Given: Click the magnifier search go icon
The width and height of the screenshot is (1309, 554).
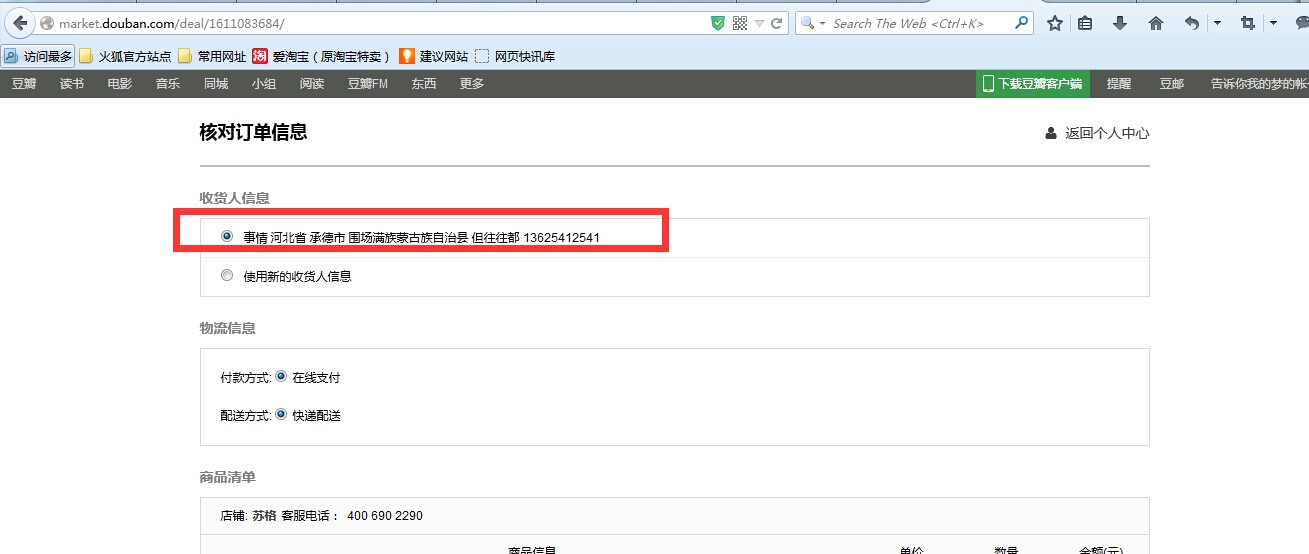Looking at the screenshot, I should (1022, 22).
